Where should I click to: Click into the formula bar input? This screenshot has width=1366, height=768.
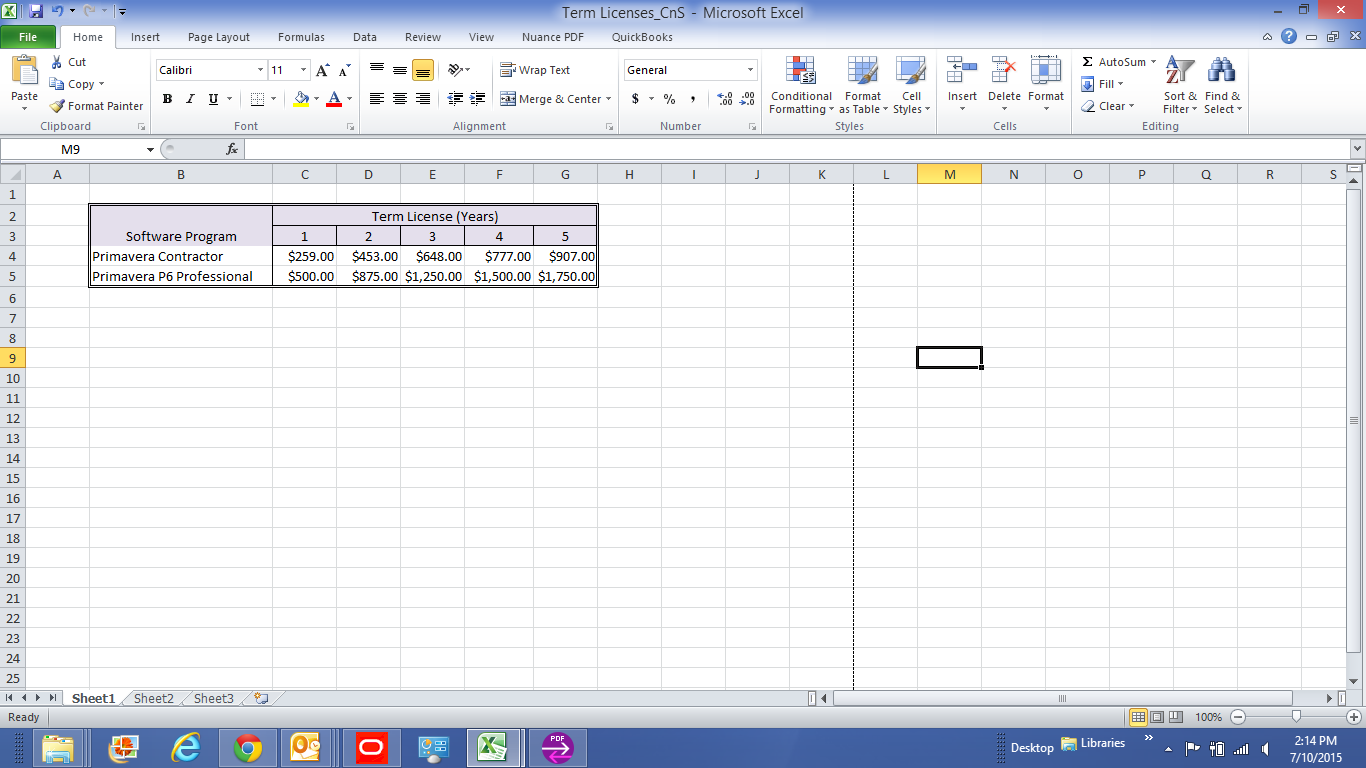tap(796, 149)
